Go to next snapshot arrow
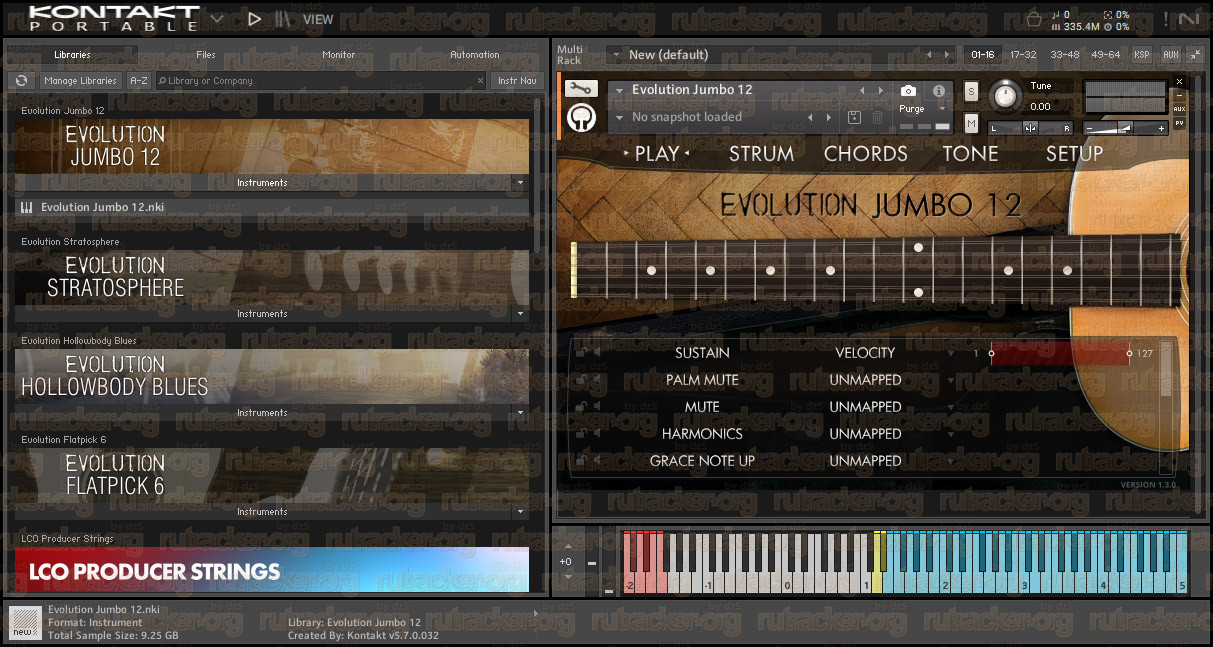The image size is (1213, 647). point(828,117)
